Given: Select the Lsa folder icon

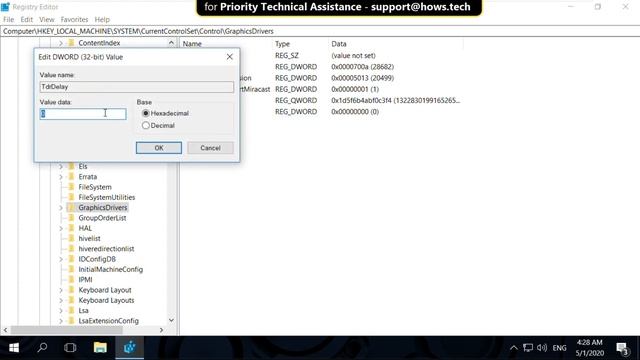Looking at the screenshot, I should coord(71,310).
